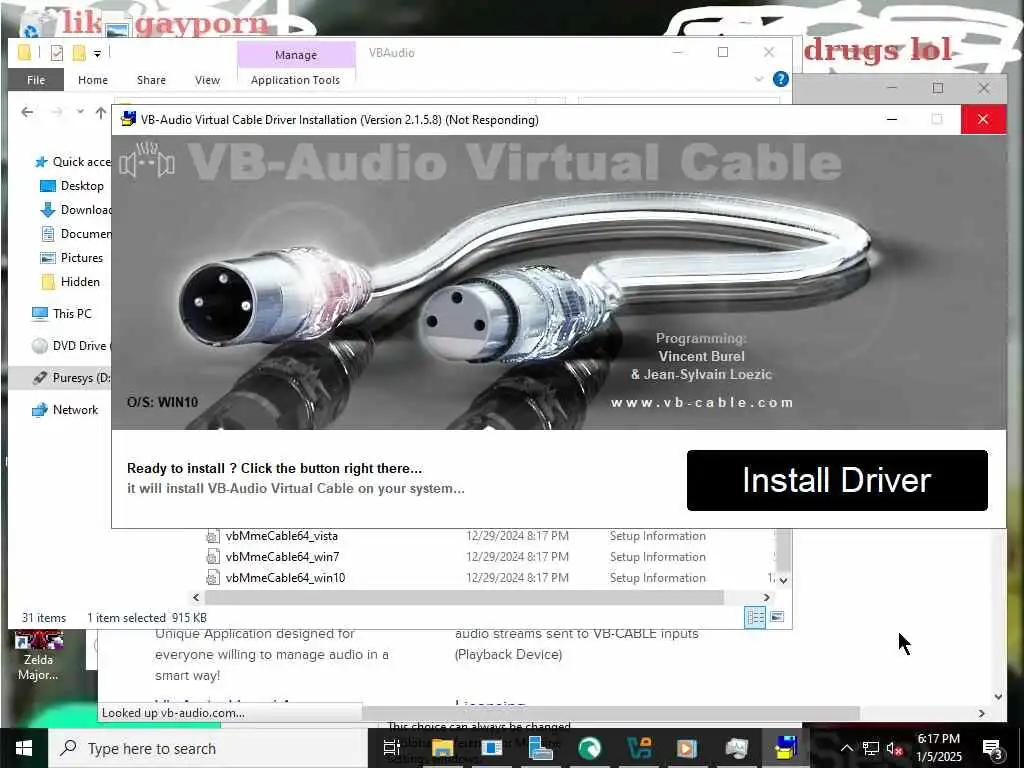Open Documents in the navigation pane
The image size is (1024, 768).
(x=76, y=234)
